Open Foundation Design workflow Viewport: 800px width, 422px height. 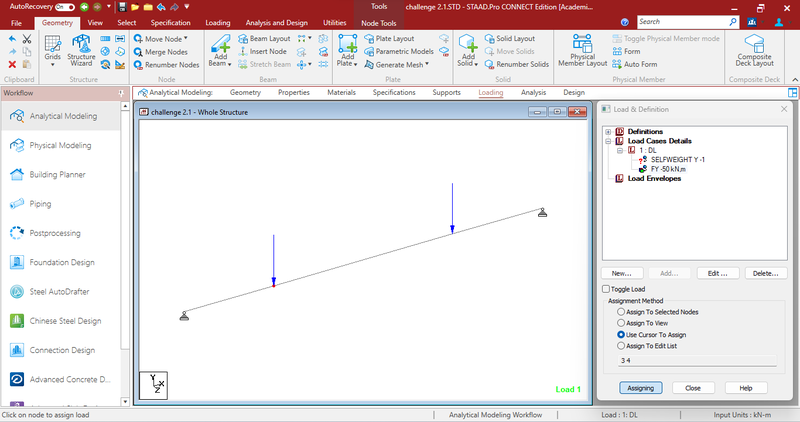tap(61, 262)
